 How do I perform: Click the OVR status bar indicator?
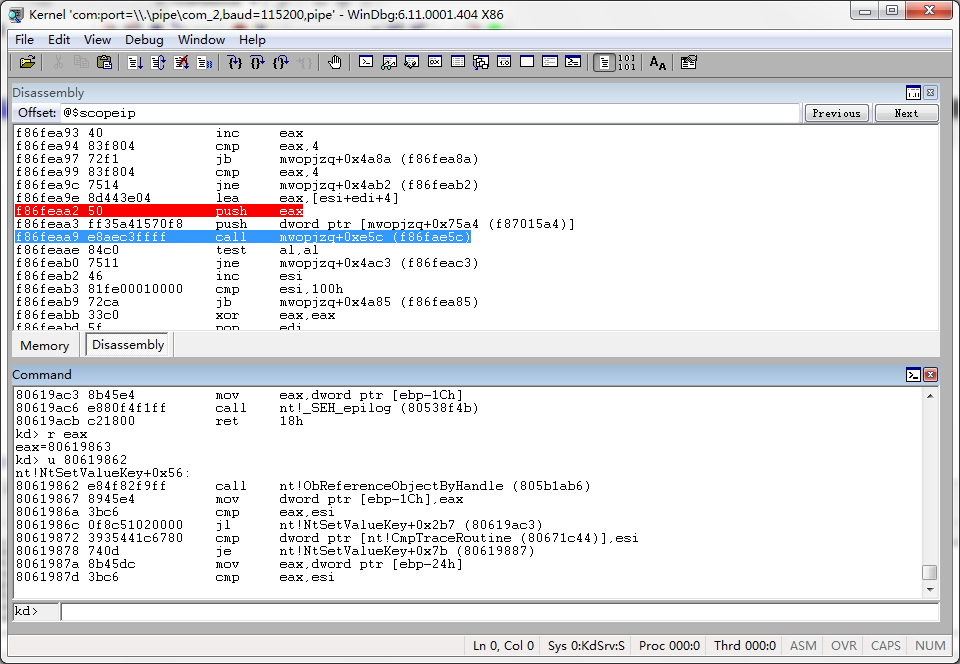(844, 646)
